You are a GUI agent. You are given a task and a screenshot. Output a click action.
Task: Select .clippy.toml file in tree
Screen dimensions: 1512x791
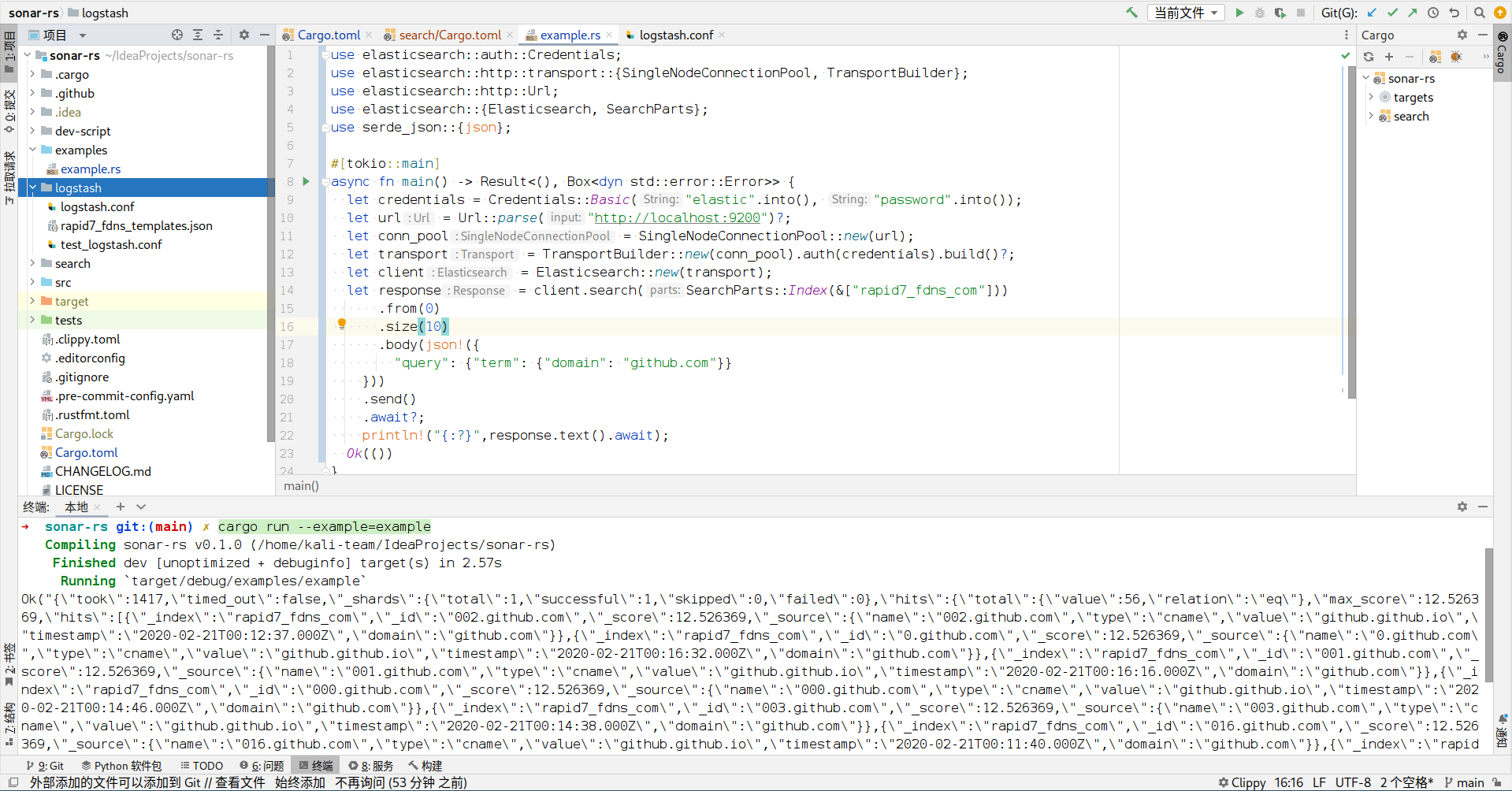click(87, 339)
